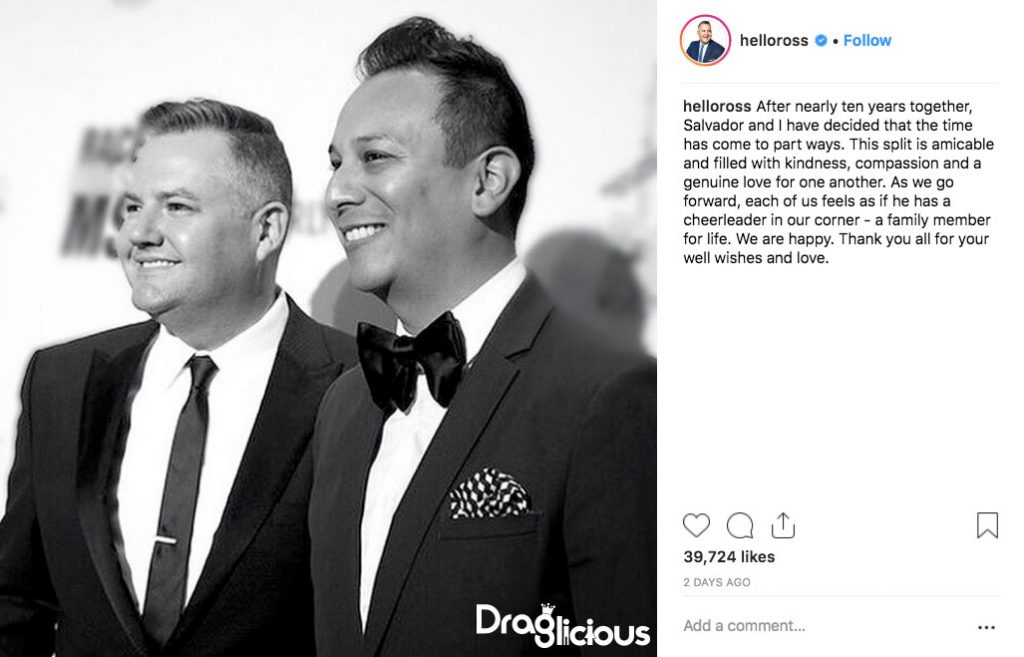
Task: Click the verified badge next to helloross
Action: click(820, 40)
